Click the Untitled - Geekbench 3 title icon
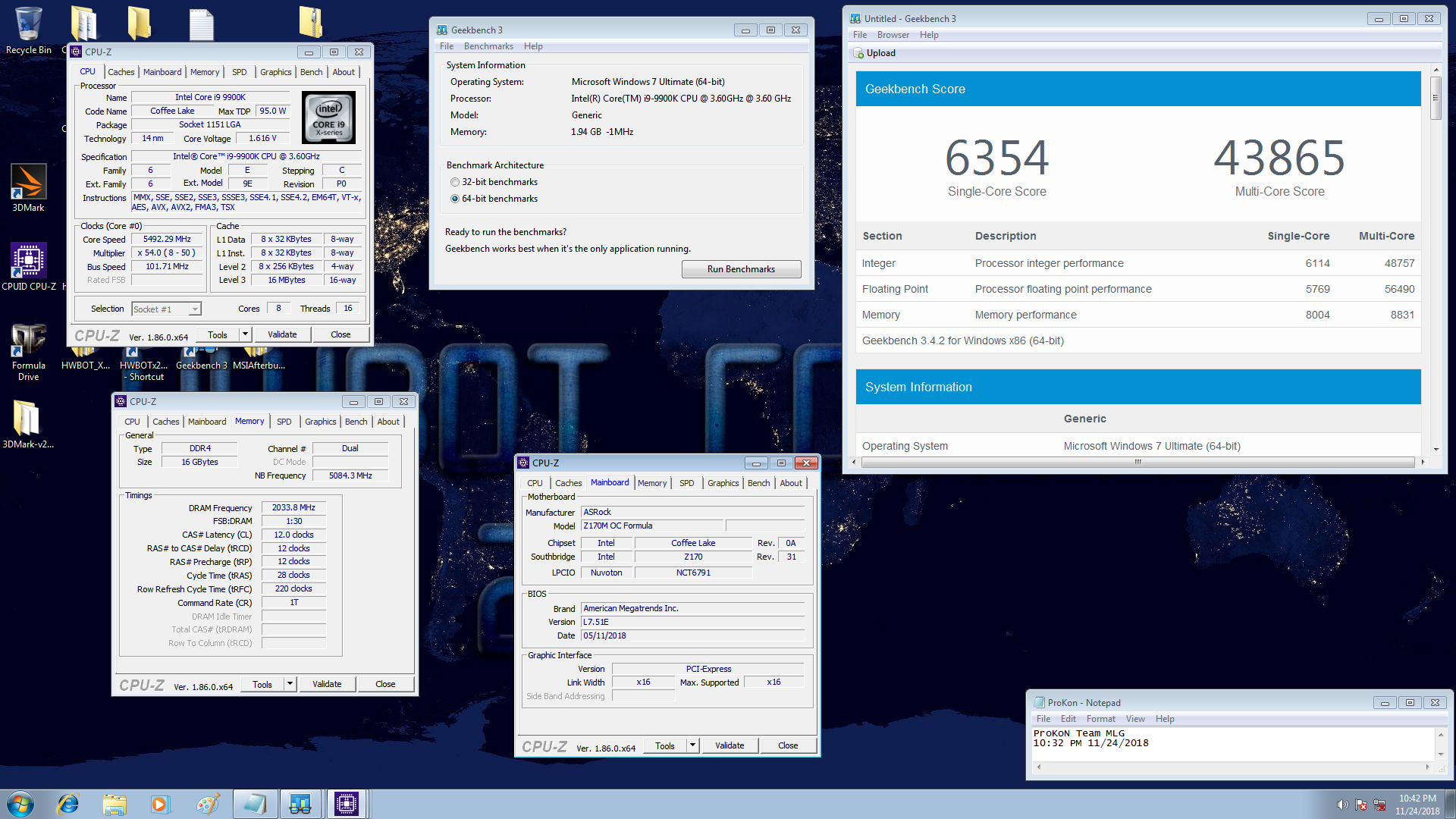This screenshot has height=819, width=1456. click(855, 19)
